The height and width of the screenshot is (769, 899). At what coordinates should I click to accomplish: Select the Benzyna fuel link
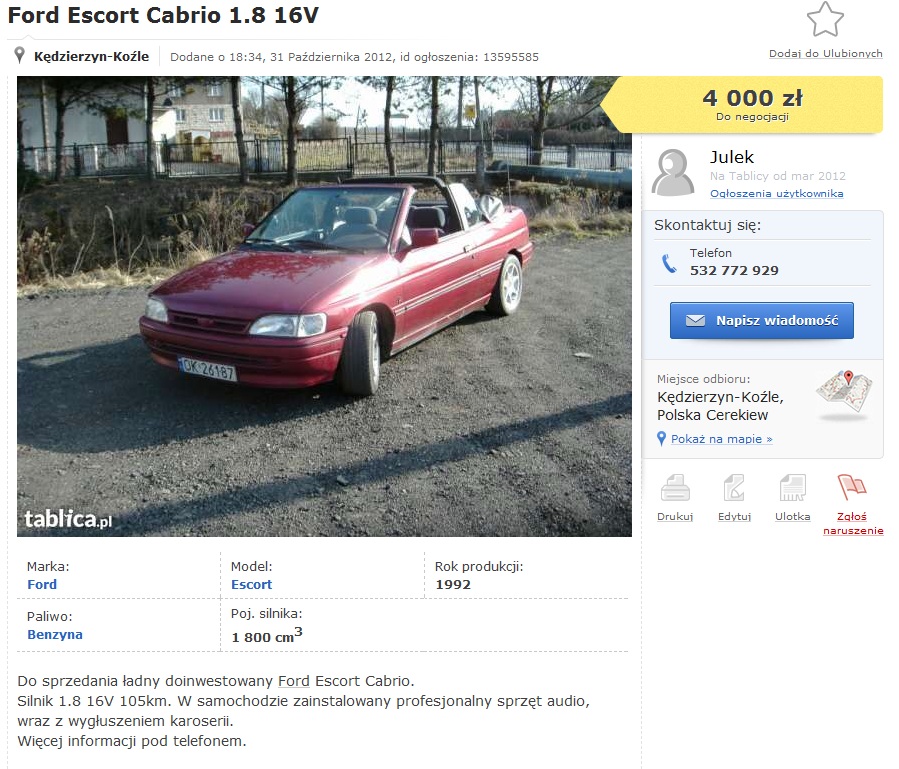coord(54,634)
